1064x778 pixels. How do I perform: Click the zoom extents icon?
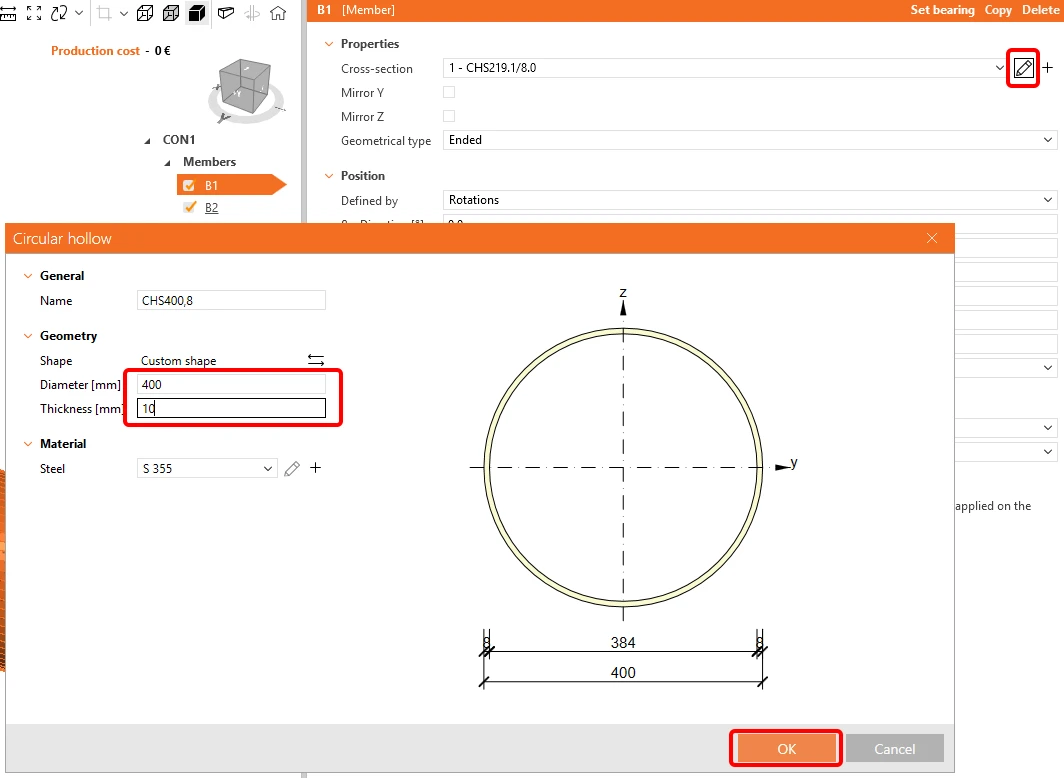pos(34,13)
